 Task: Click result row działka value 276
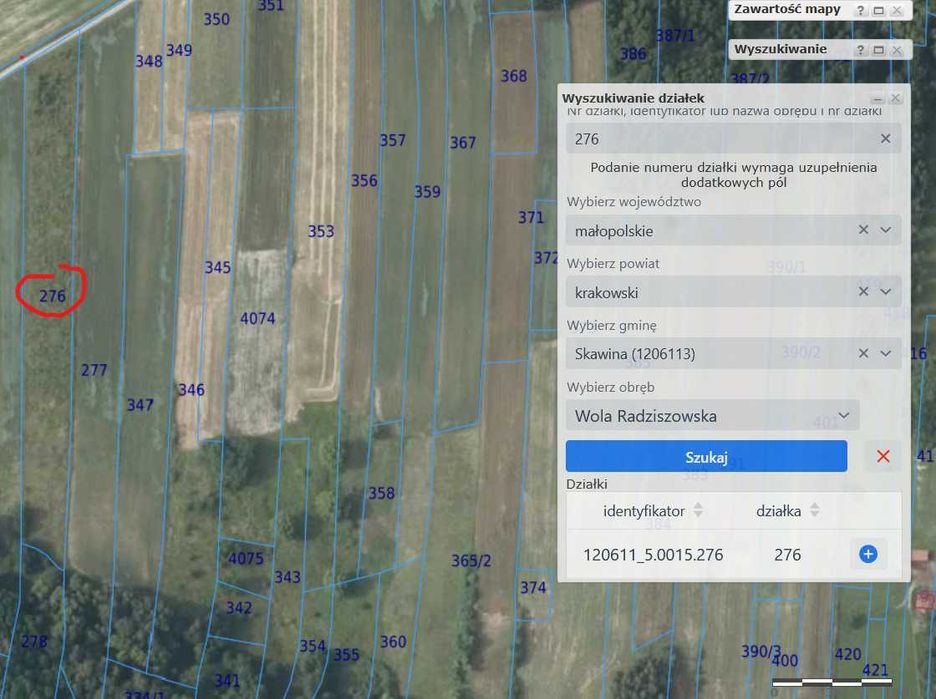pos(787,555)
